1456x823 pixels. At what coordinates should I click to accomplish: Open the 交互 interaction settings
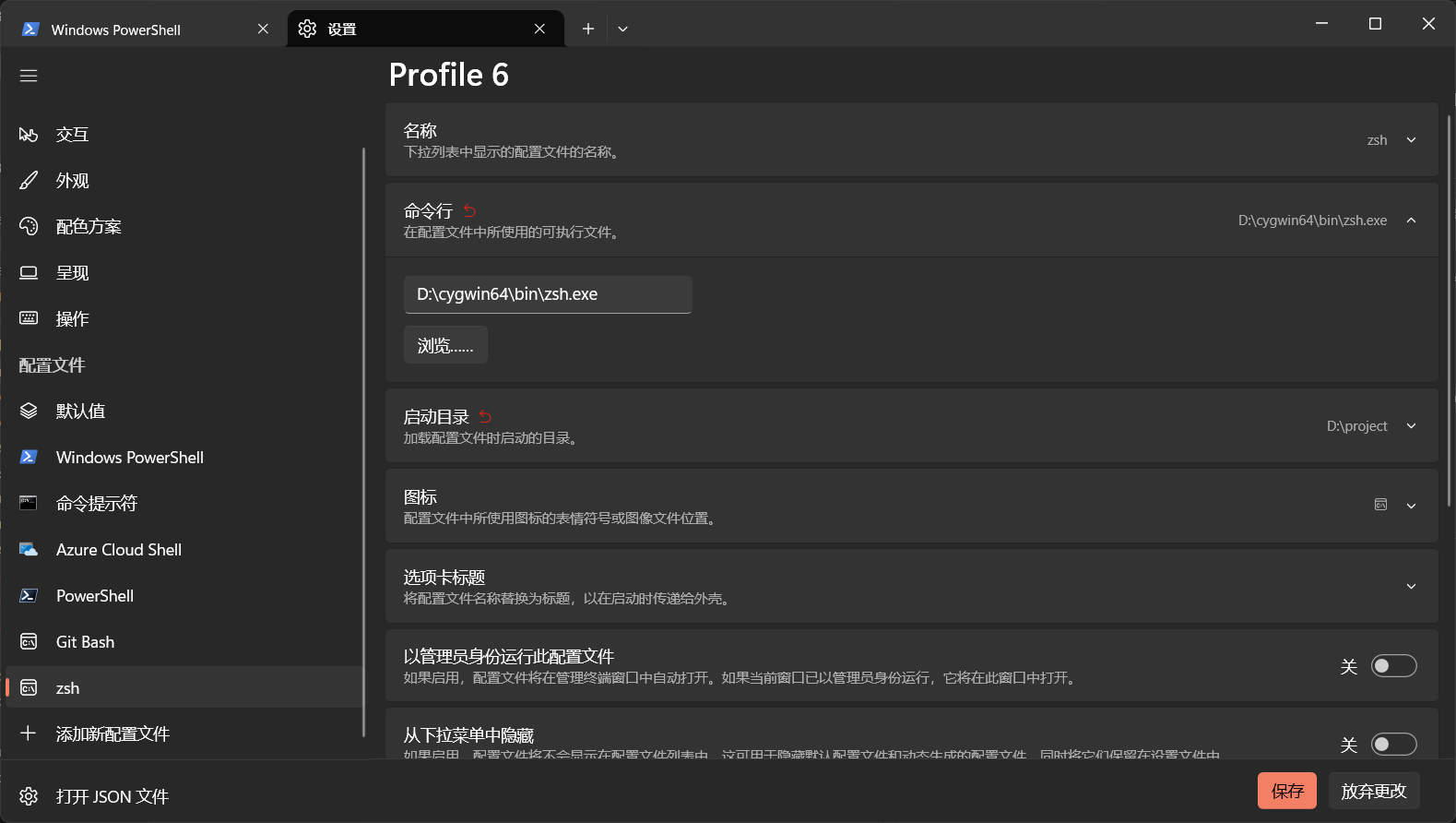184,135
